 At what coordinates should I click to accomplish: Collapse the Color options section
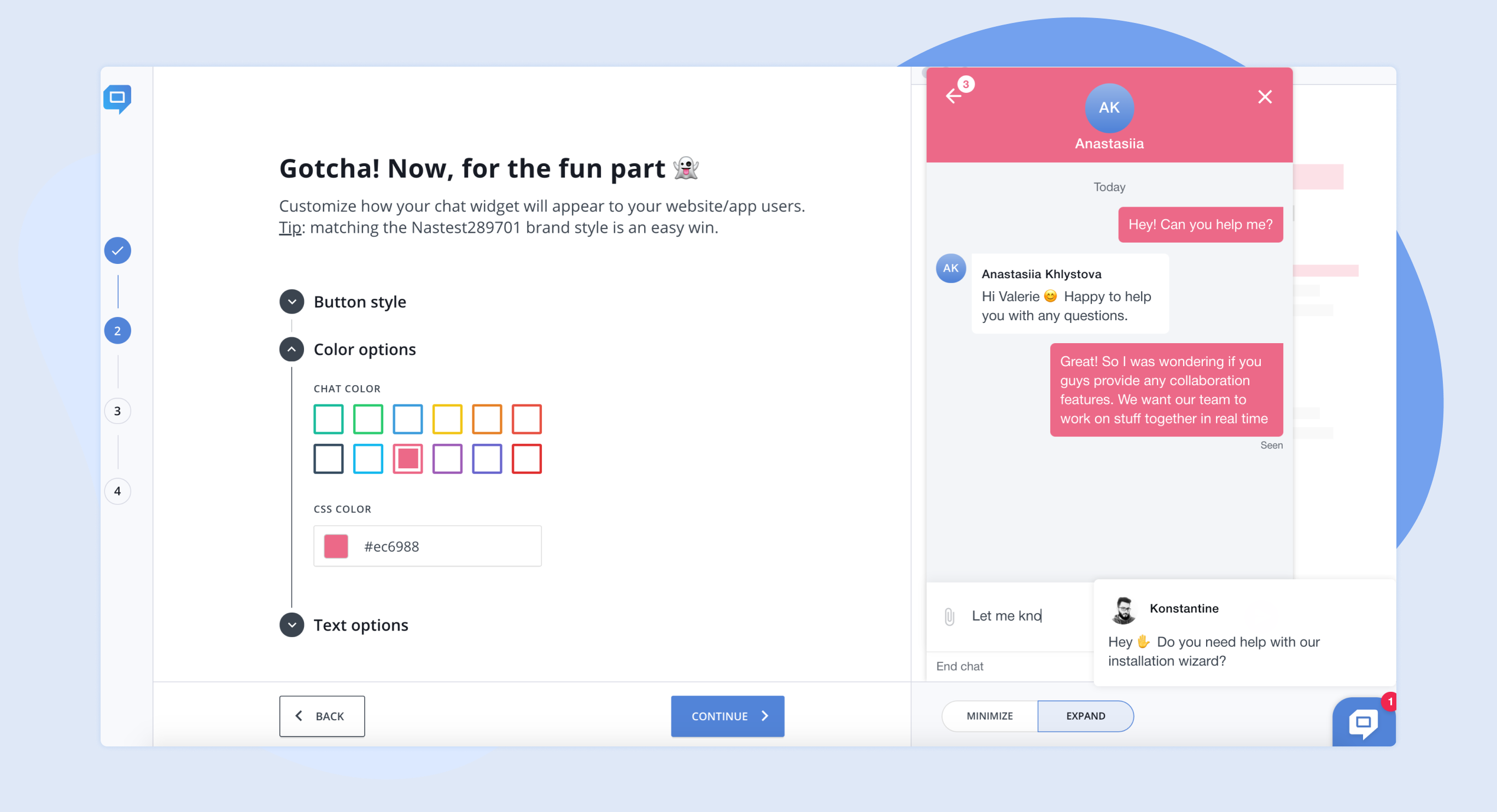click(291, 349)
